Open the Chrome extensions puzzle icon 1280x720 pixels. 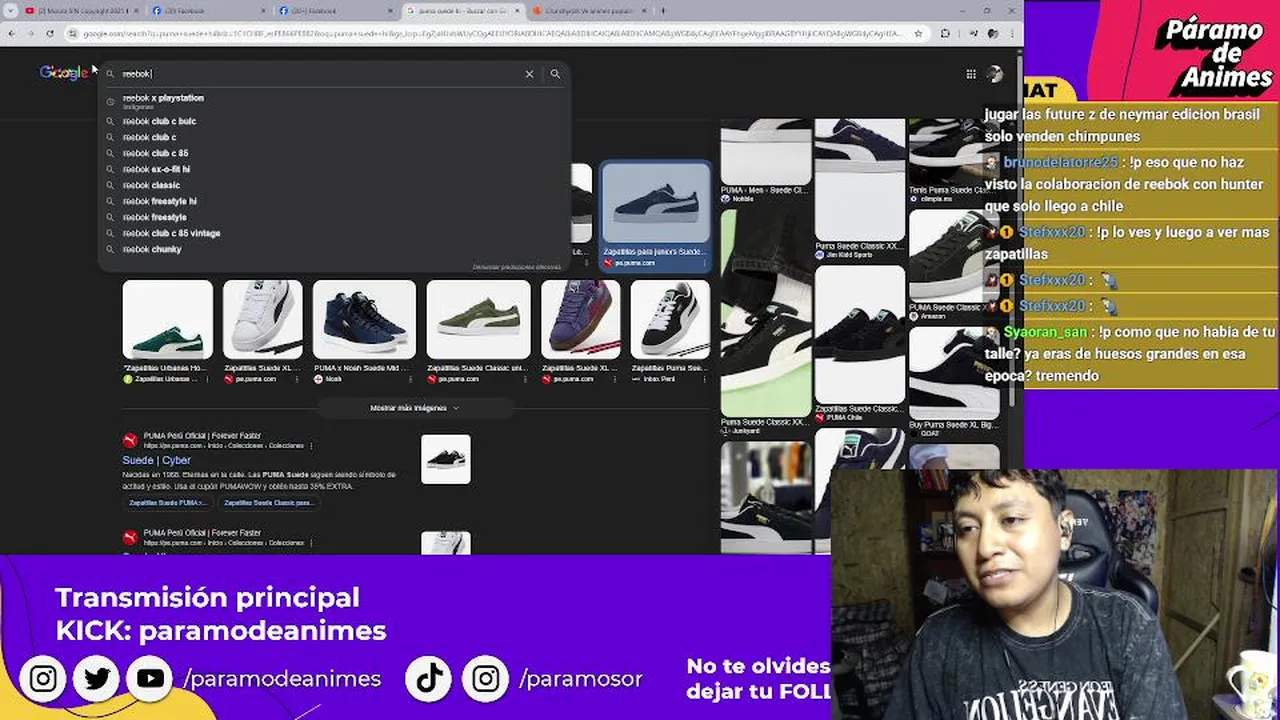(945, 33)
